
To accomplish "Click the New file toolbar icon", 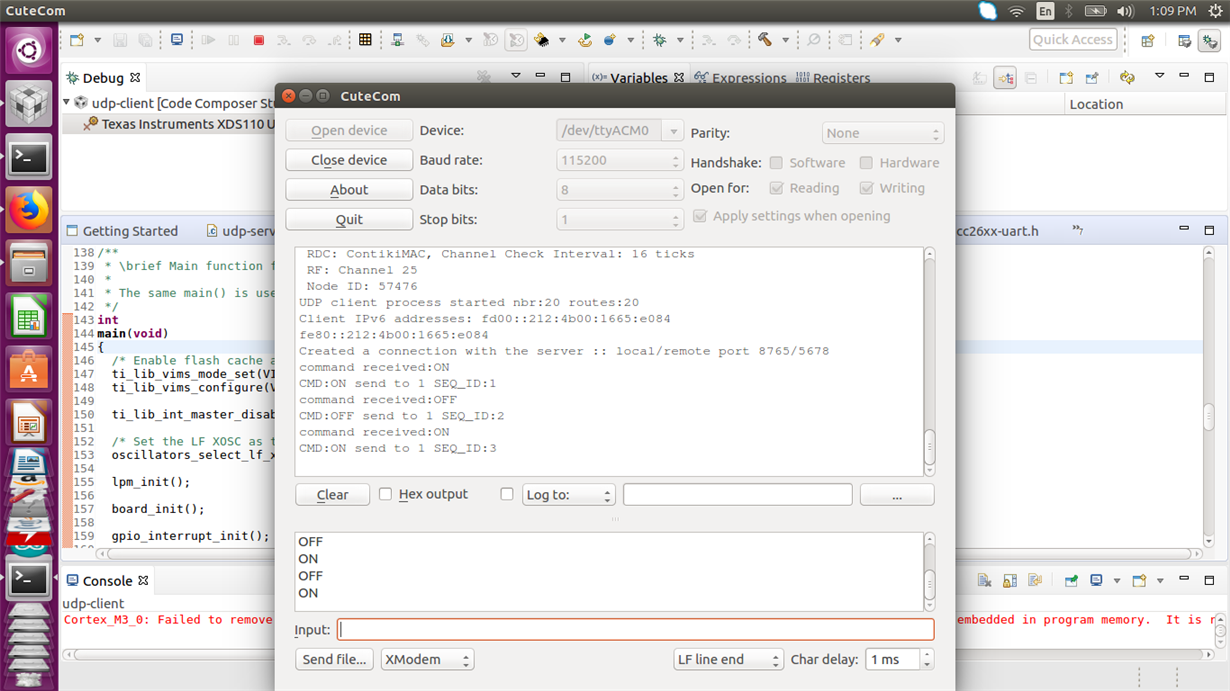I will coord(77,40).
